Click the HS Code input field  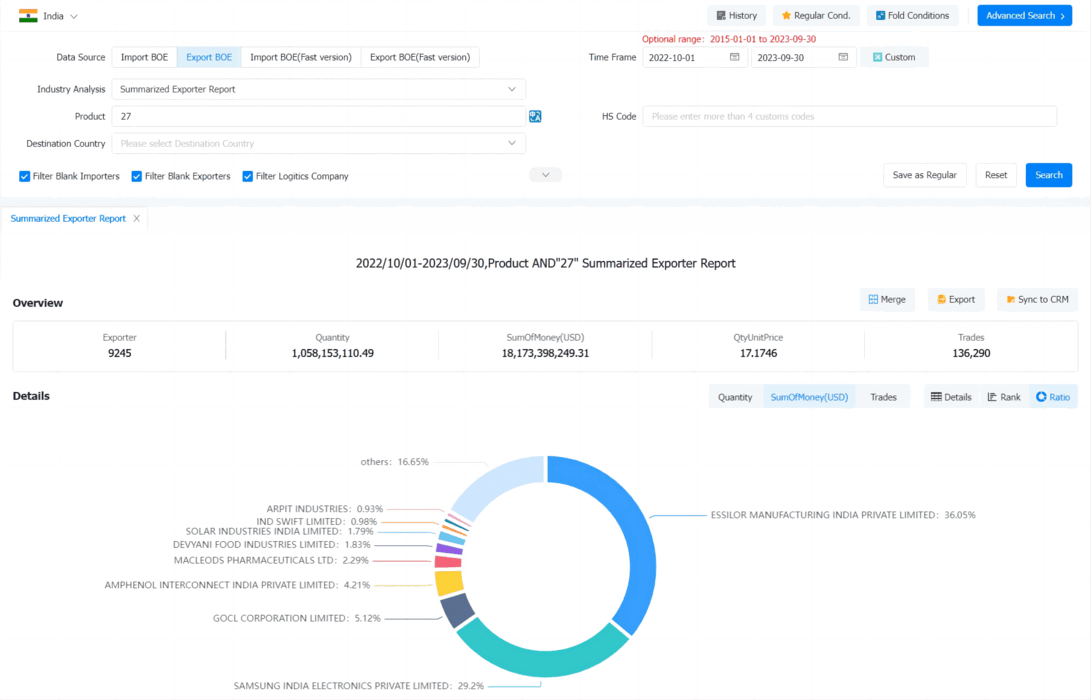pyautogui.click(x=850, y=116)
